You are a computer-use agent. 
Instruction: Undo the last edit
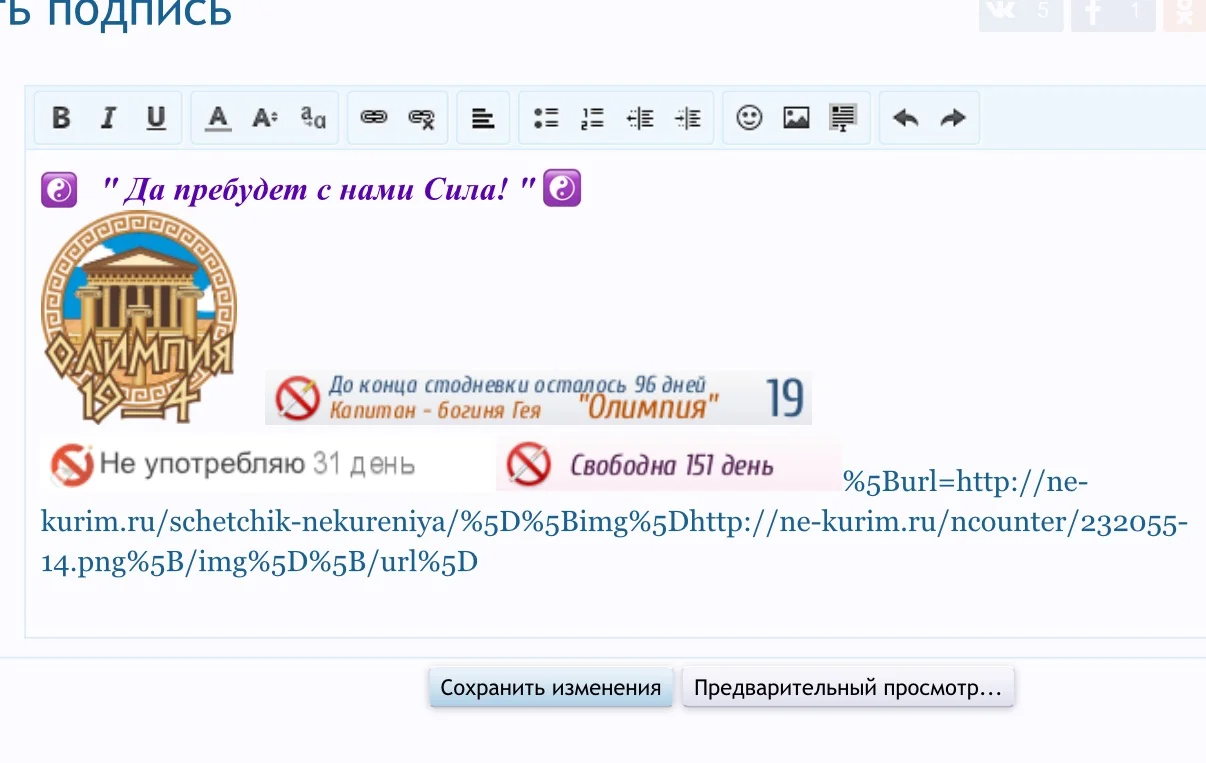pyautogui.click(x=906, y=118)
